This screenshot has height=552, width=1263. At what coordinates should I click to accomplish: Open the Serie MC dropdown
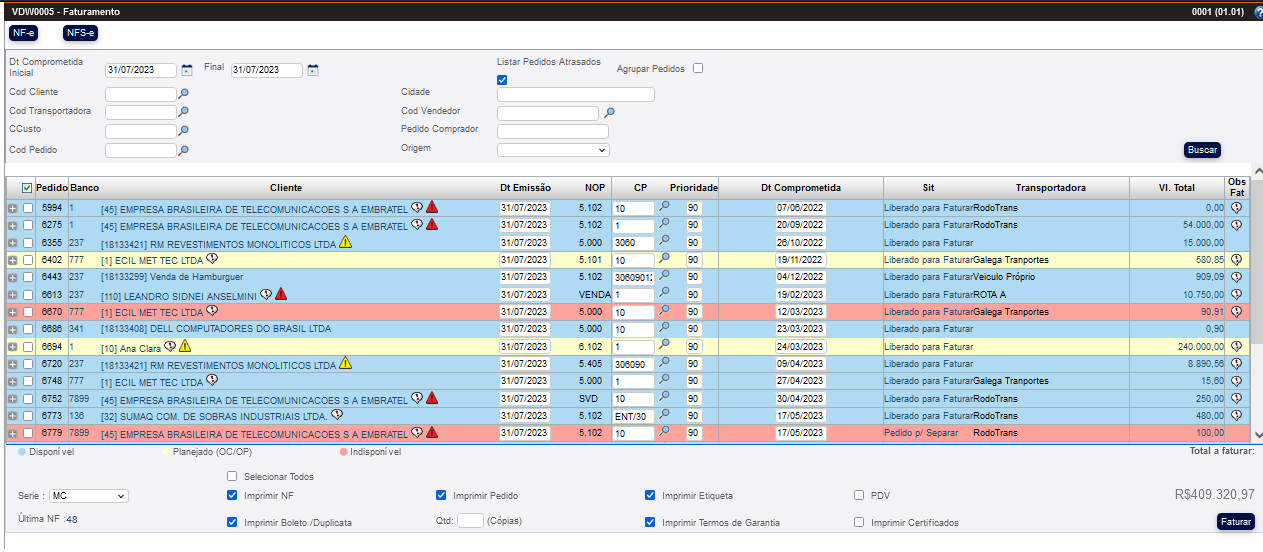point(89,496)
